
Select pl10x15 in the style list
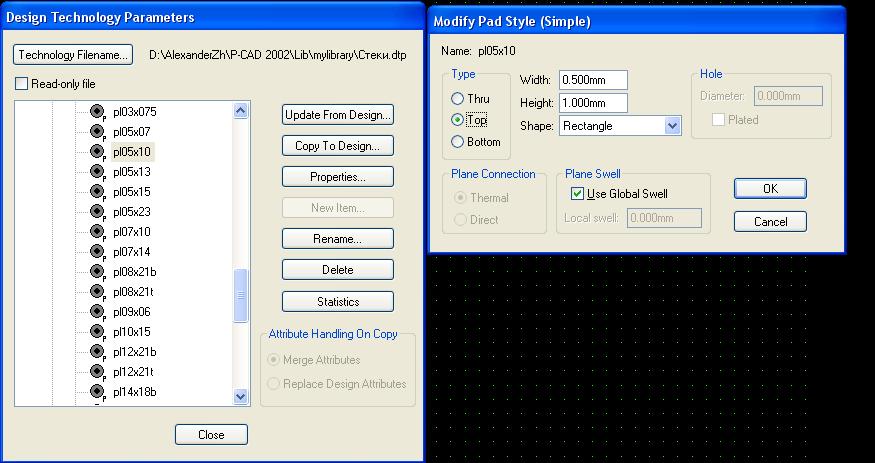[x=132, y=332]
